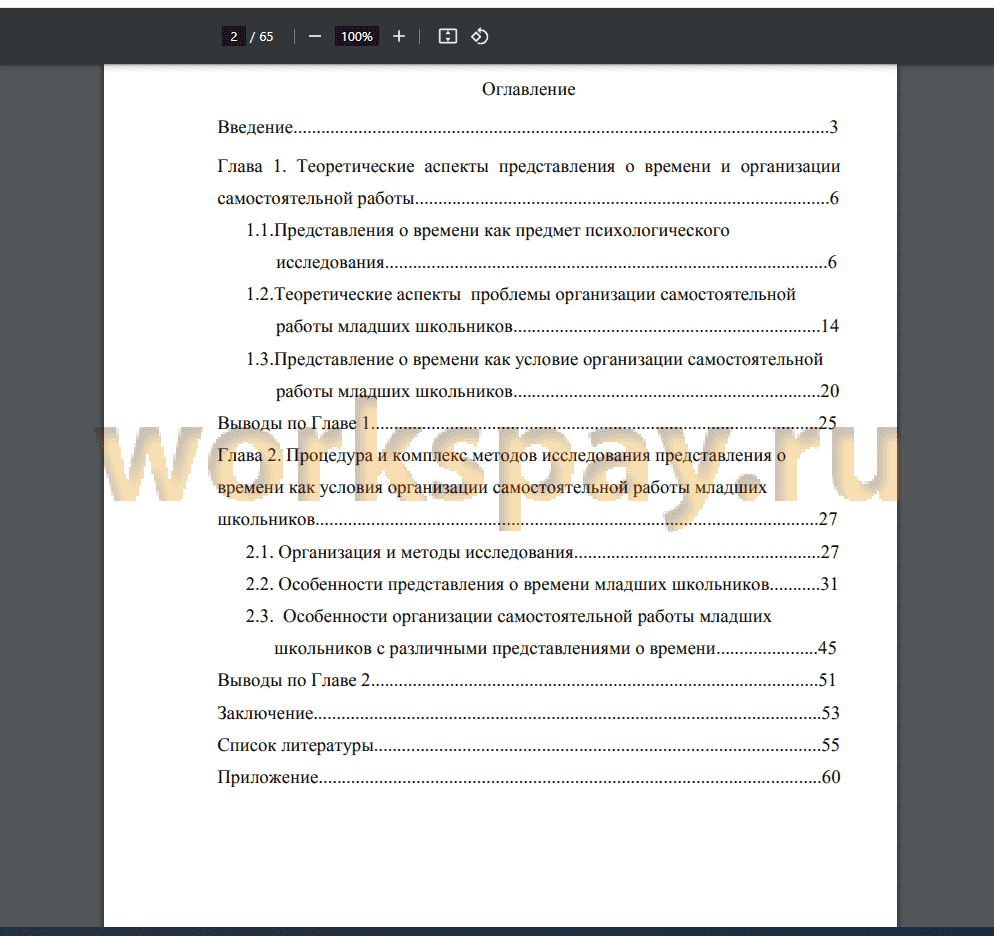Click the zoom in plus icon

tap(399, 37)
